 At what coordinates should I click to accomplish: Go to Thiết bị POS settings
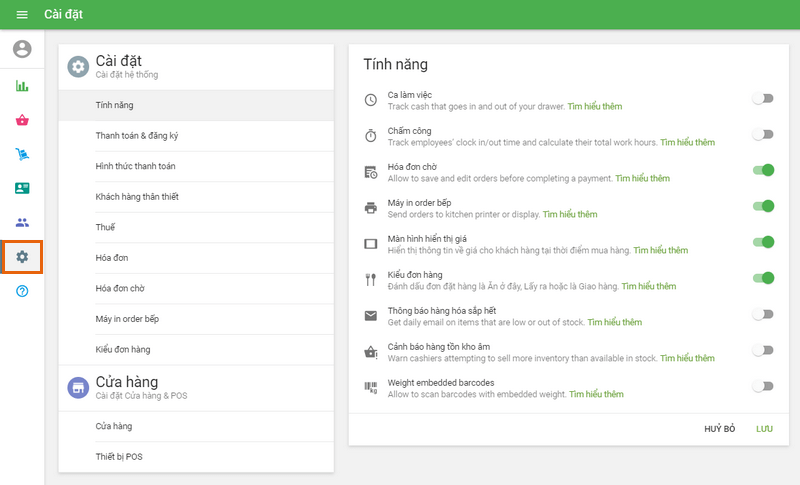click(118, 457)
